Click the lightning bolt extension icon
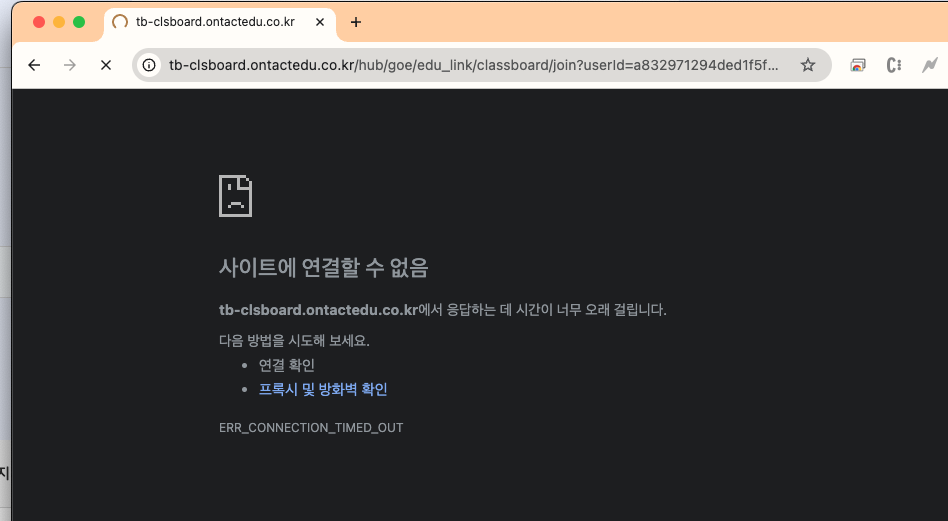The height and width of the screenshot is (521, 948). 930,65
